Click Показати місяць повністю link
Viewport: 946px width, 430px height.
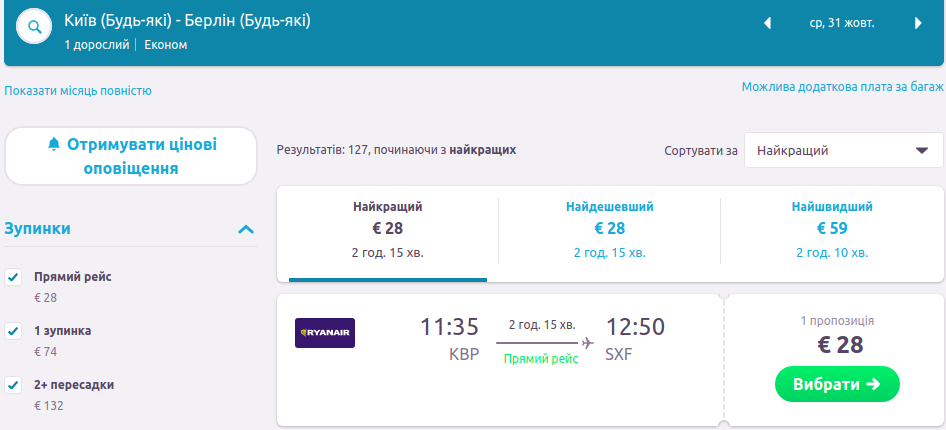tap(78, 91)
